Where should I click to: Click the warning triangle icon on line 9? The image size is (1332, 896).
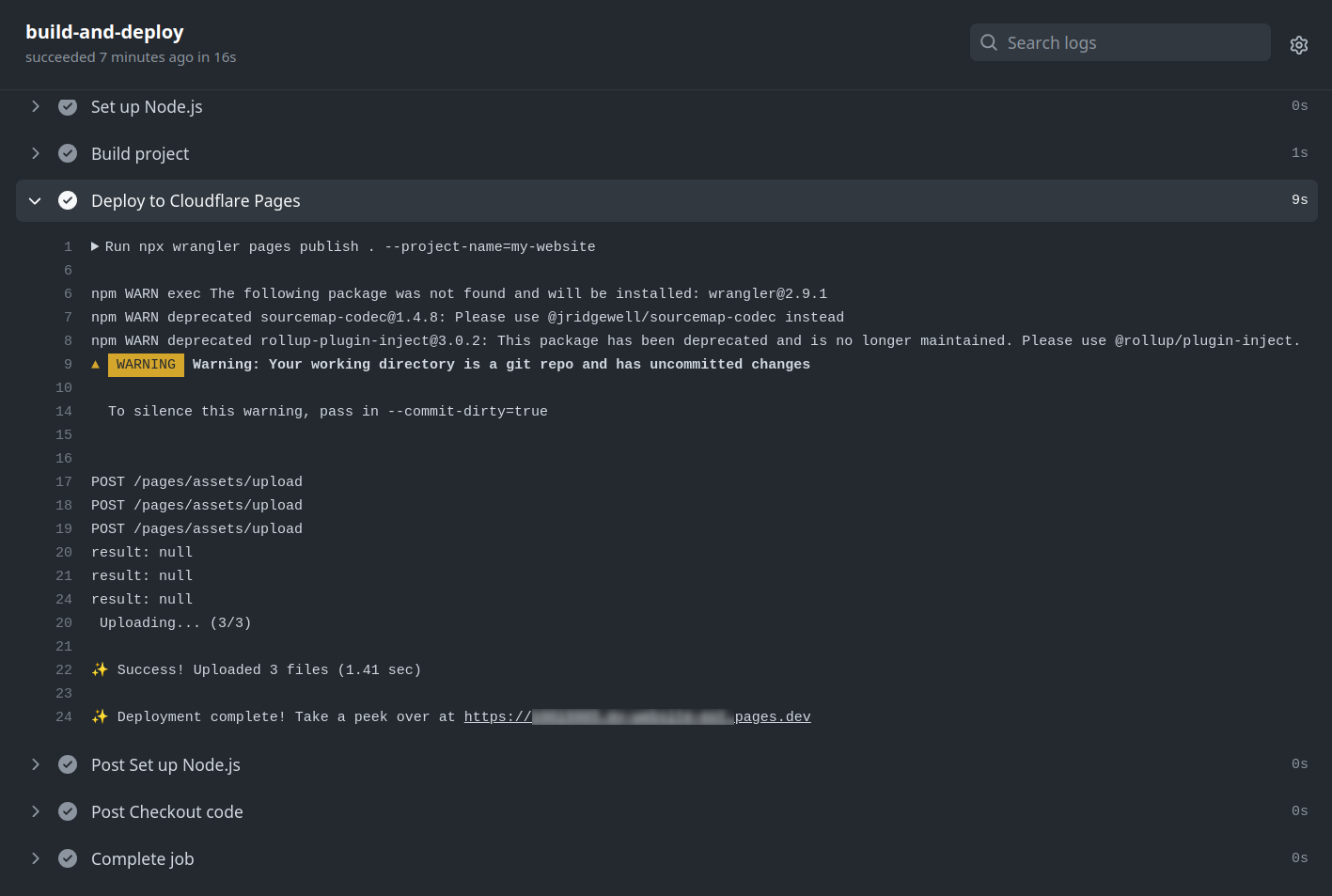[x=95, y=365]
